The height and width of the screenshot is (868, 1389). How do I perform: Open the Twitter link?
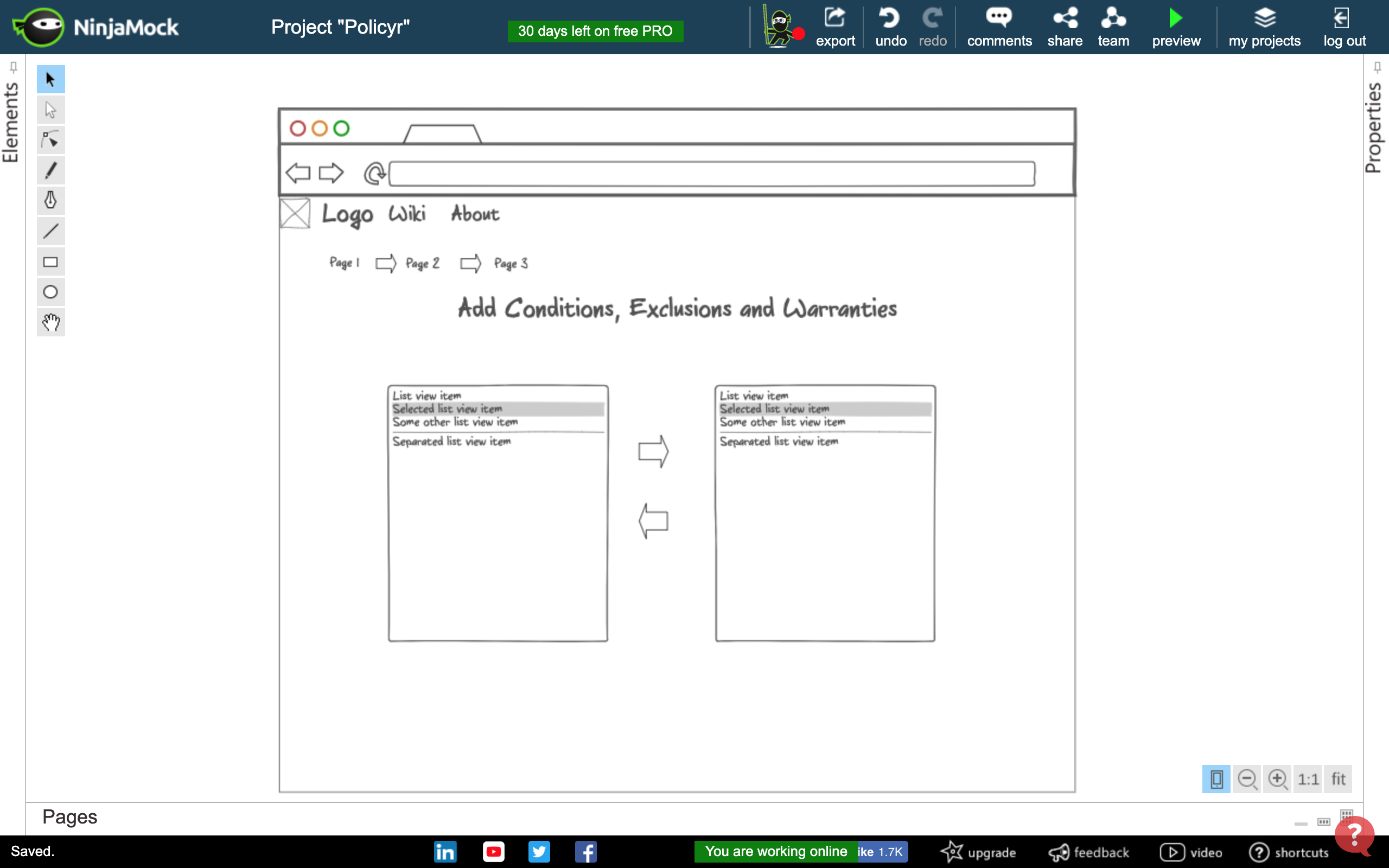(x=539, y=852)
